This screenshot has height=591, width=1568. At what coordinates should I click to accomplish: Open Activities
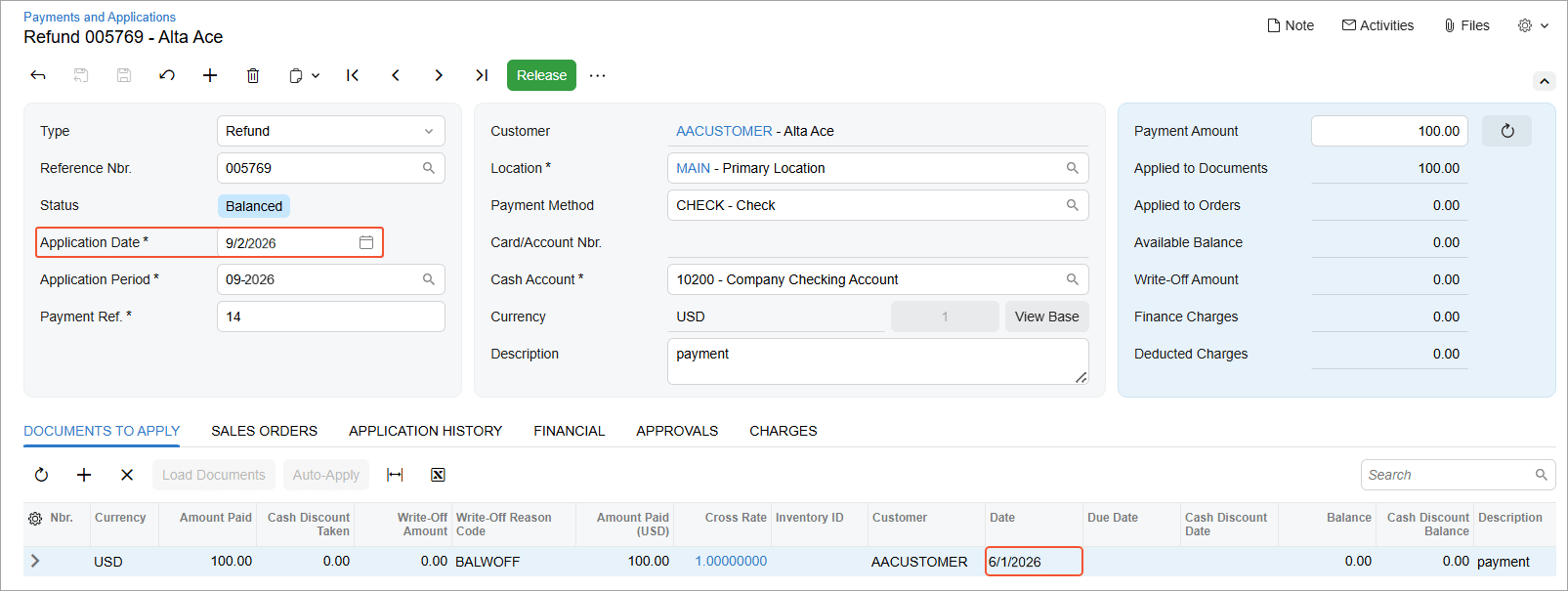coord(1377,25)
